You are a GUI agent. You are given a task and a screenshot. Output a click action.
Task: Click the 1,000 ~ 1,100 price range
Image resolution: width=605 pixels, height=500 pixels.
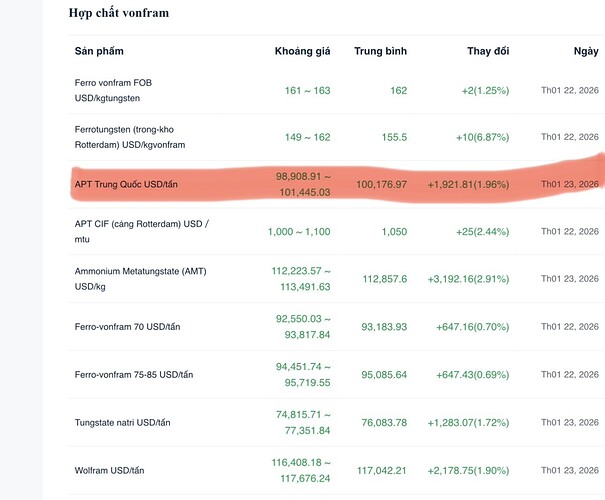coord(298,231)
